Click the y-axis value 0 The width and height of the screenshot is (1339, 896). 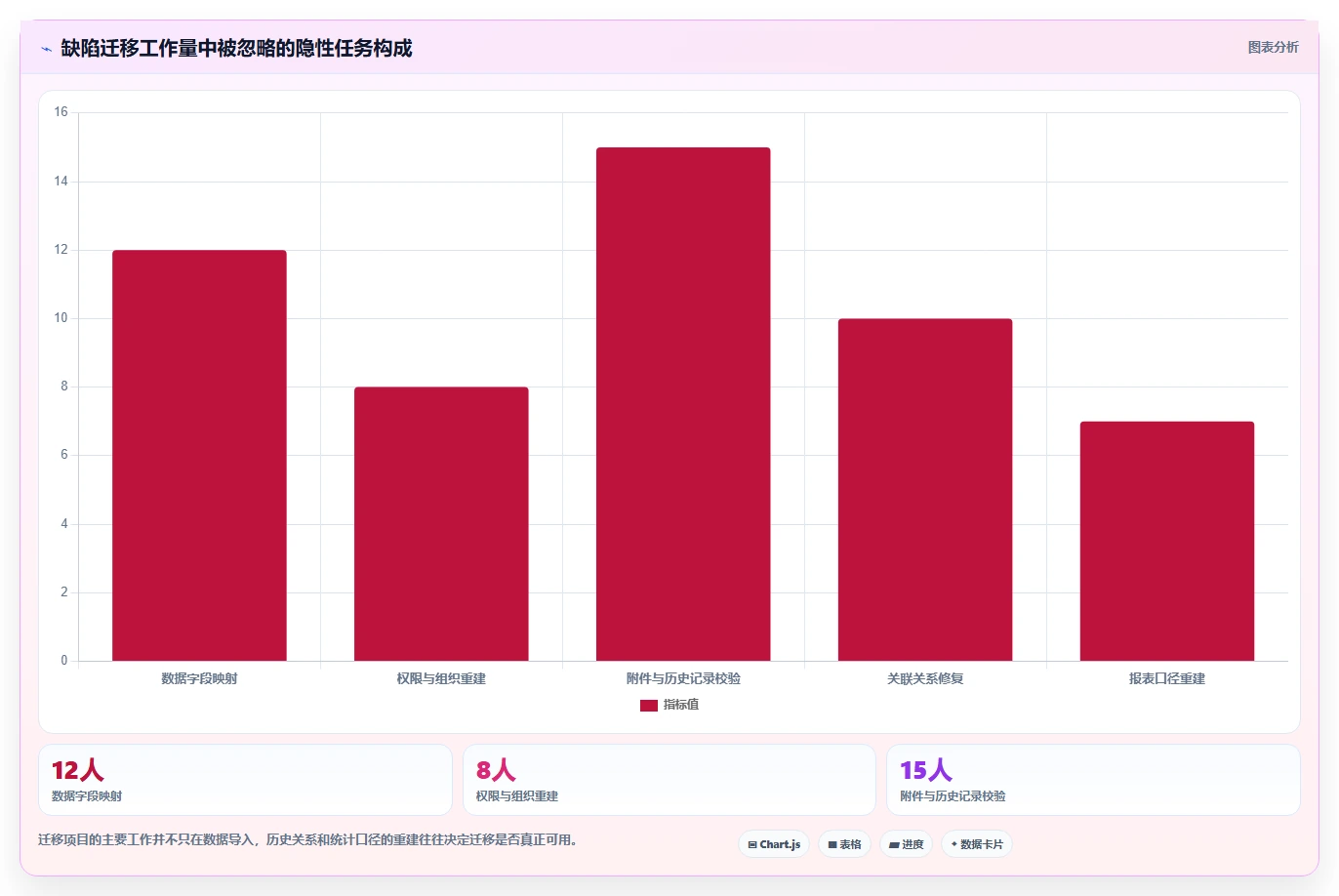click(x=64, y=661)
